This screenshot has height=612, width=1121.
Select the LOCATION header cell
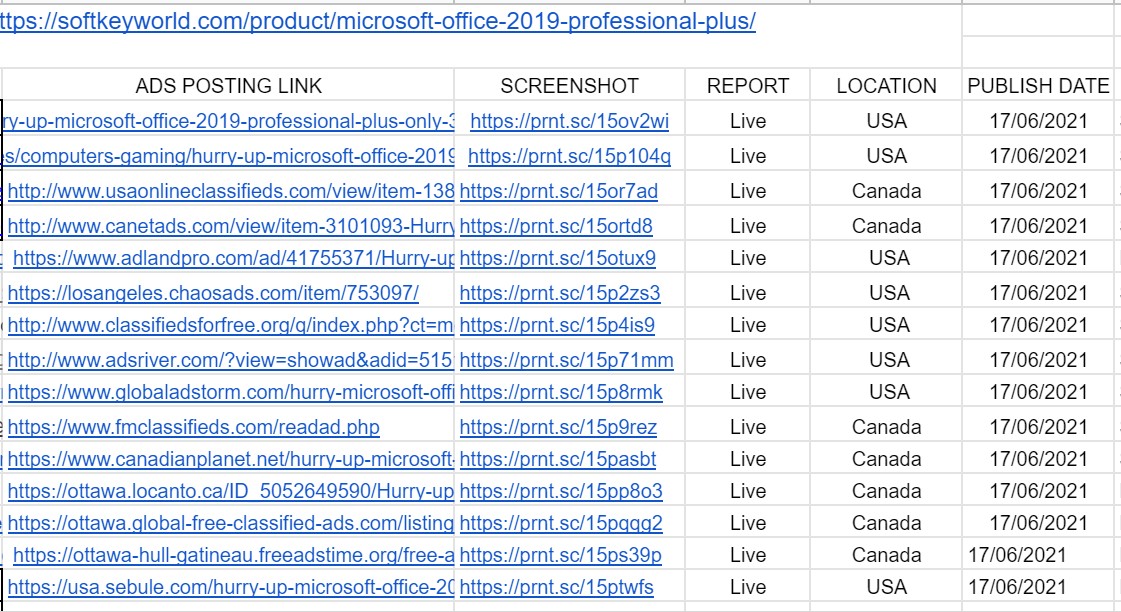click(887, 86)
